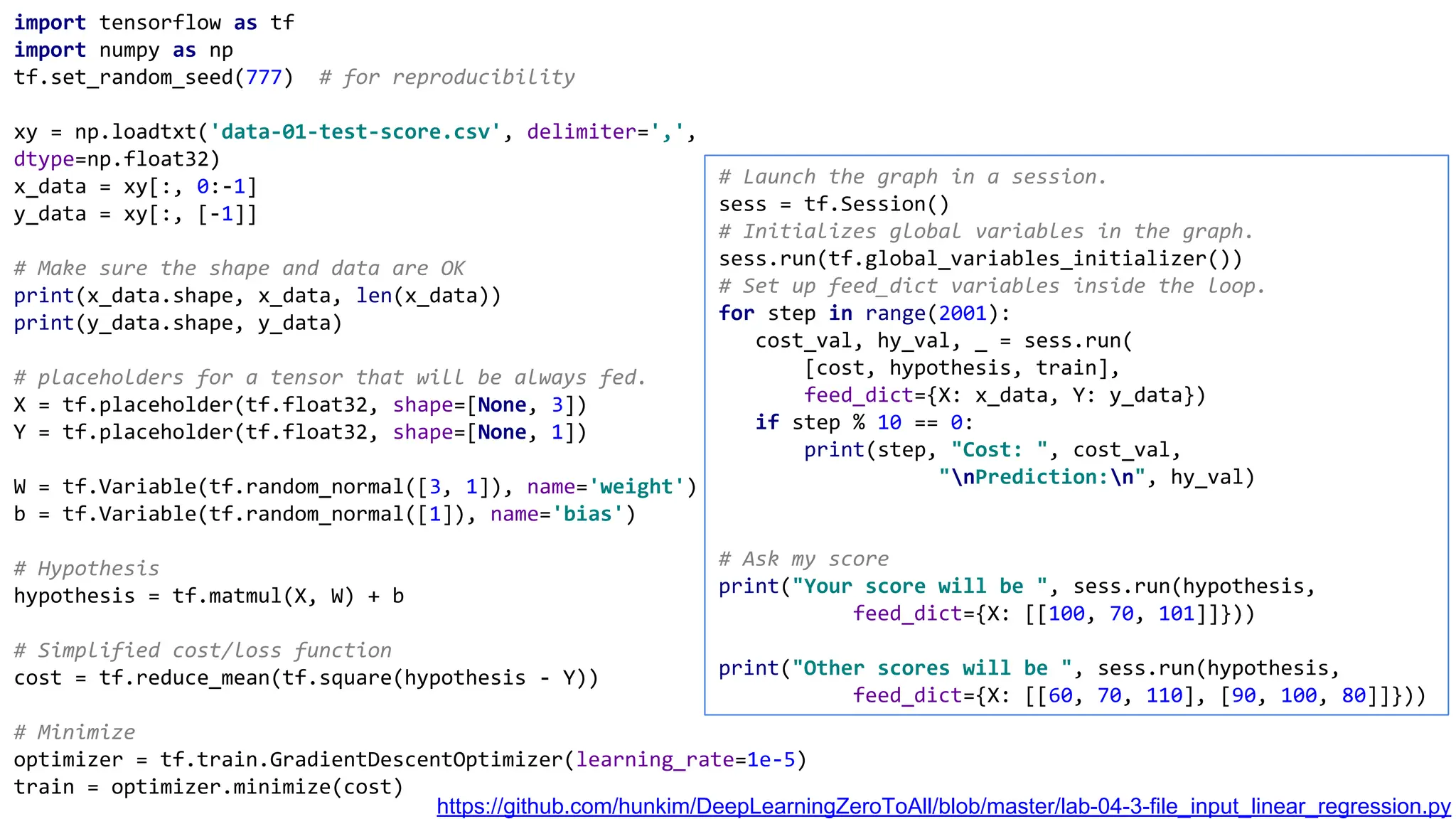Open the GitHub lab-04-3 link
The width and height of the screenshot is (1456, 819).
click(943, 806)
